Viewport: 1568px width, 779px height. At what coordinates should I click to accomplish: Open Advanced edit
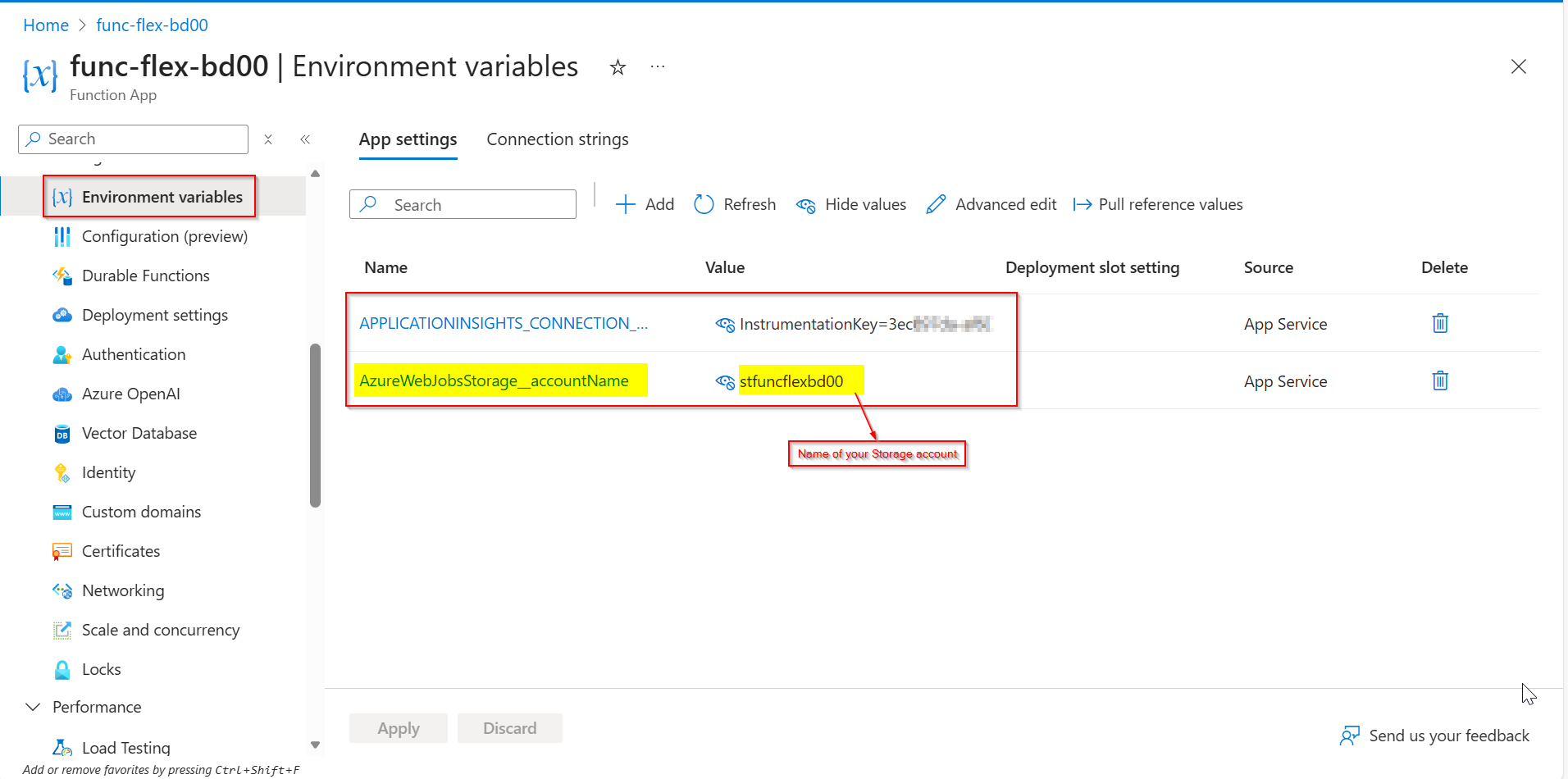coord(991,204)
